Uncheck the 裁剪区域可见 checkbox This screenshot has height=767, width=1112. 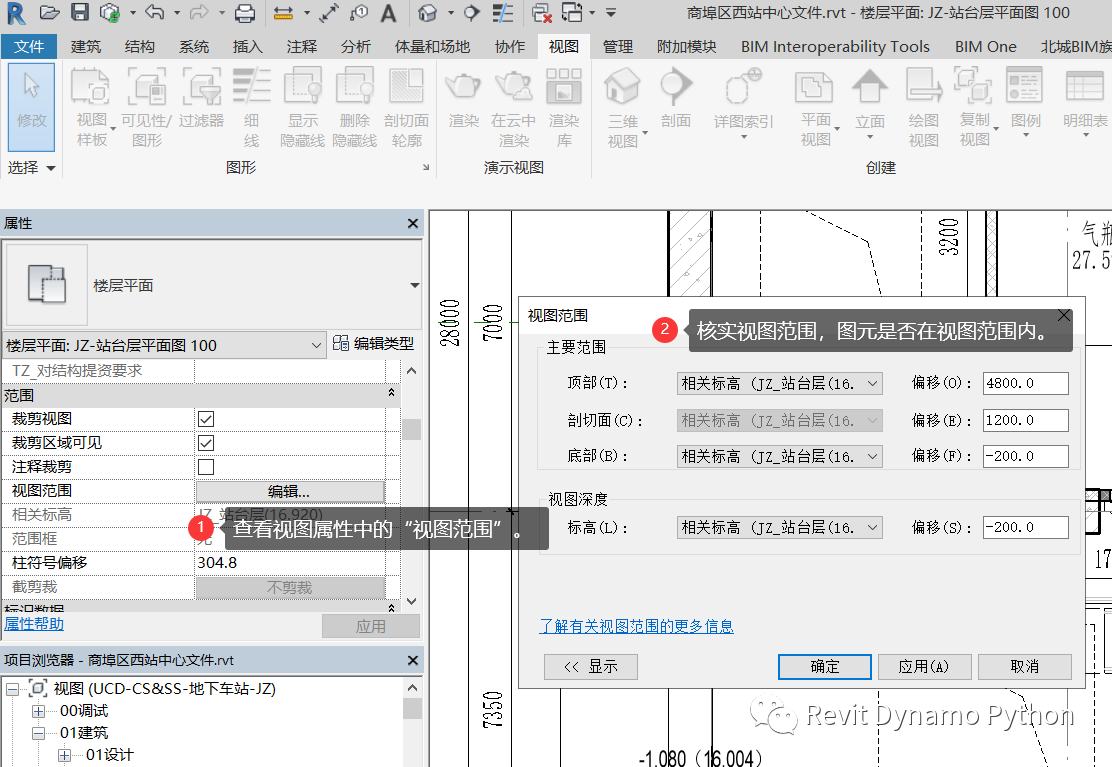206,443
